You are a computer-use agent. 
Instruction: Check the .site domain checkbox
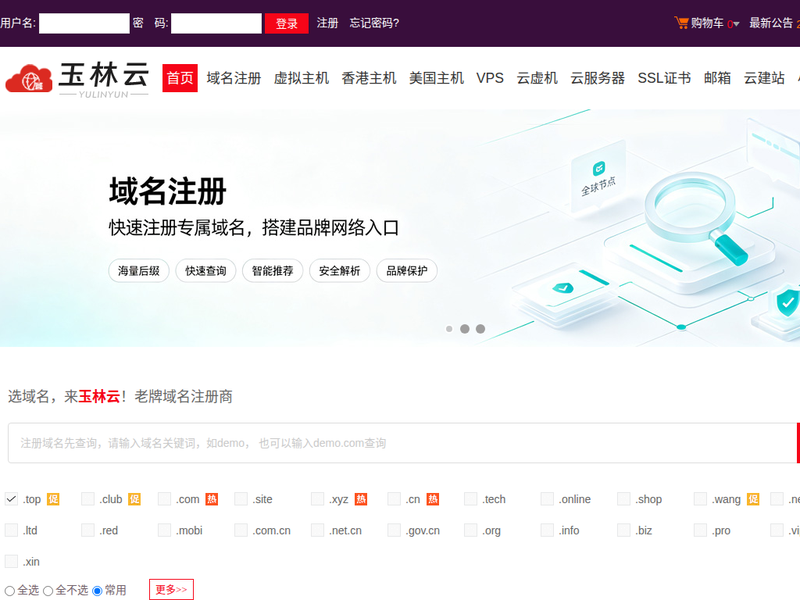(x=241, y=499)
